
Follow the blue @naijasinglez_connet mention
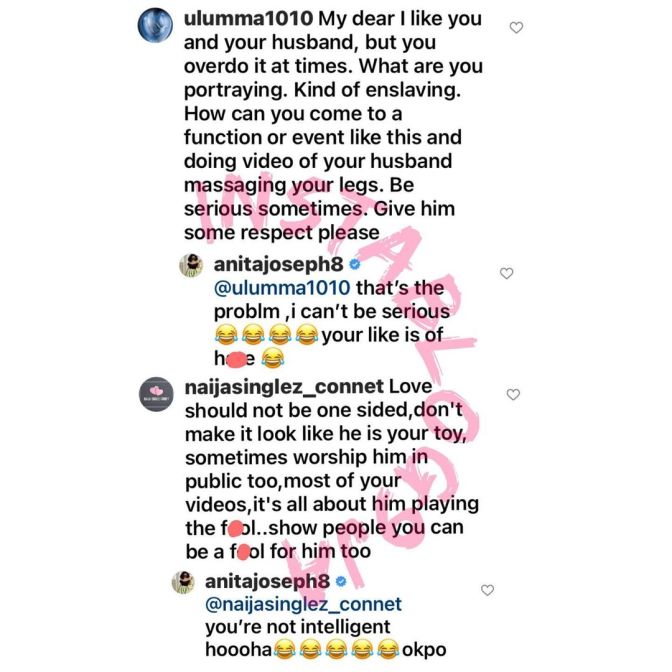tap(303, 604)
